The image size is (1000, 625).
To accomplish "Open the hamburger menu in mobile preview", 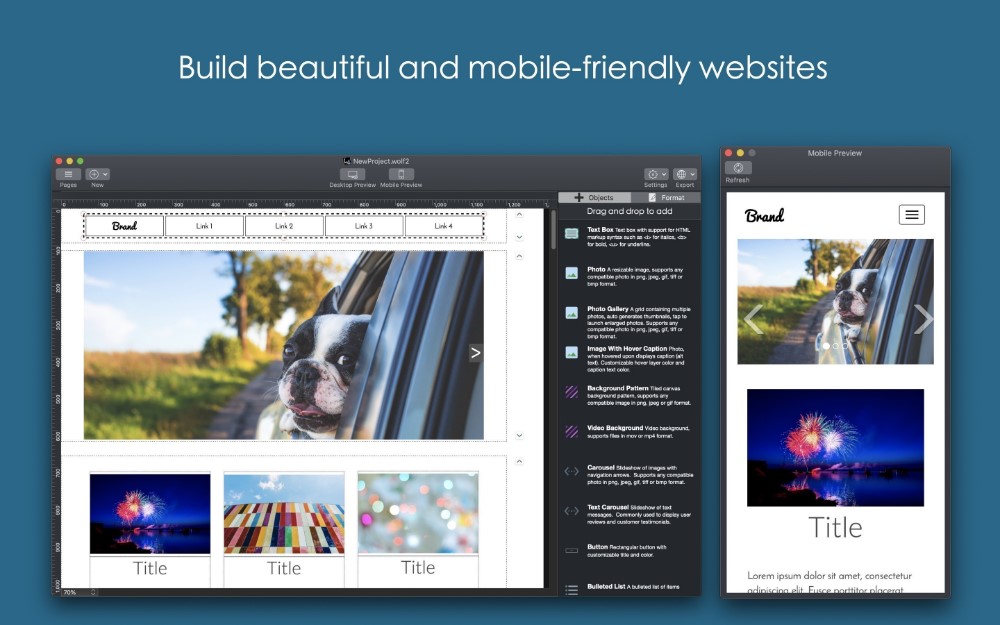I will (911, 214).
